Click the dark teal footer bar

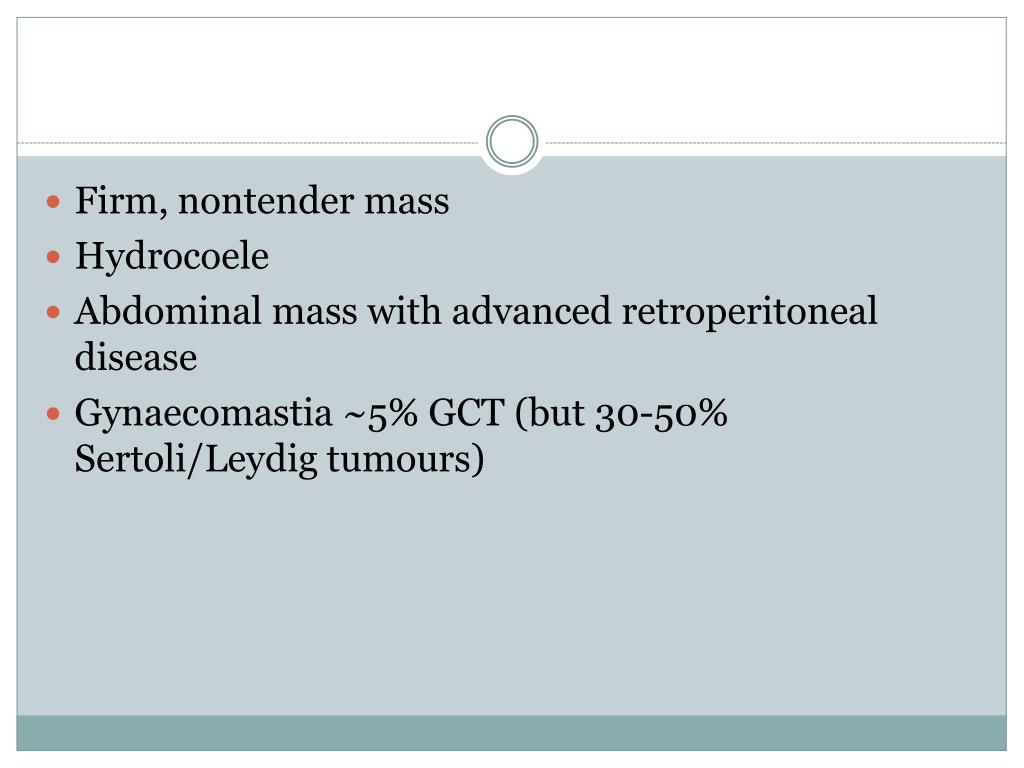[512, 733]
